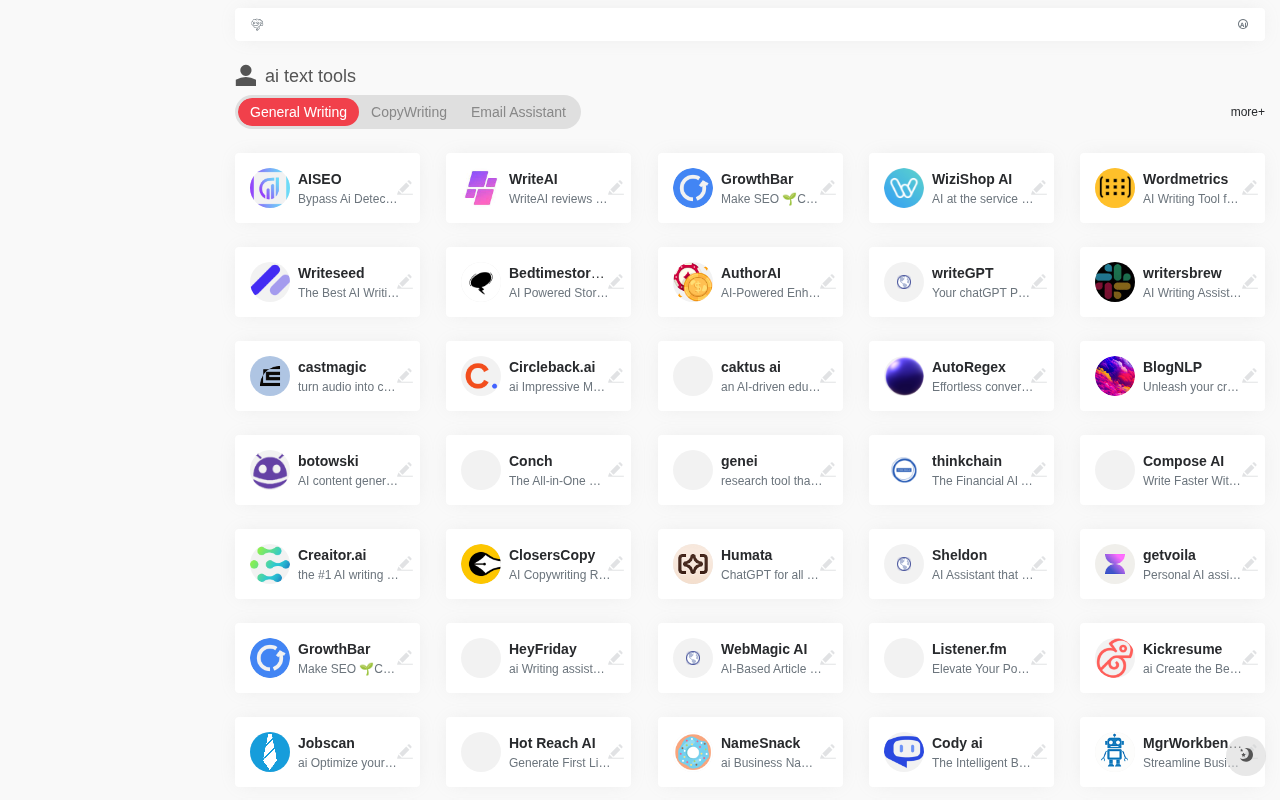The height and width of the screenshot is (800, 1280).
Task: Click the writersbrew logo icon
Action: [1115, 282]
